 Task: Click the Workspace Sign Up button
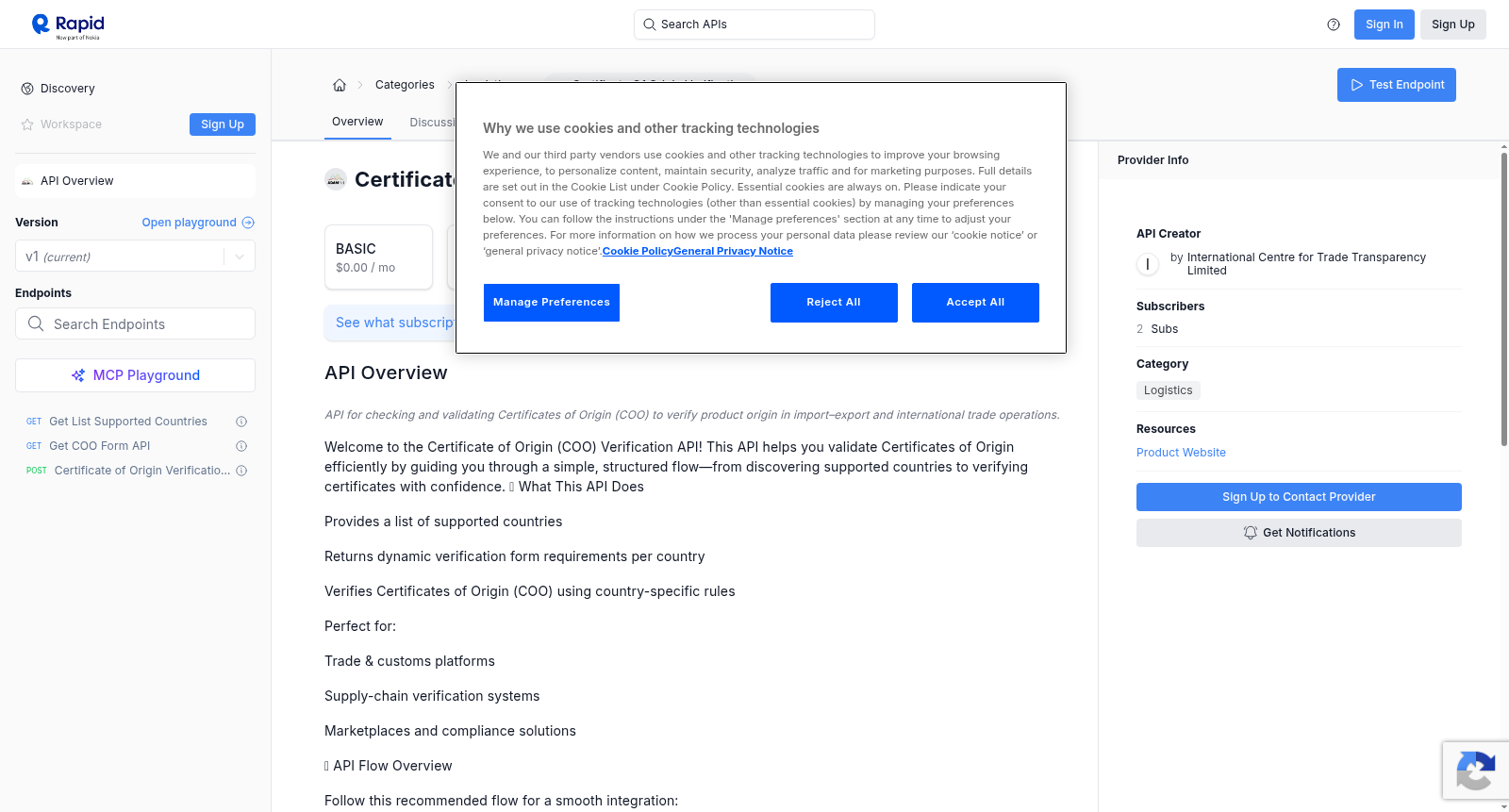[223, 124]
